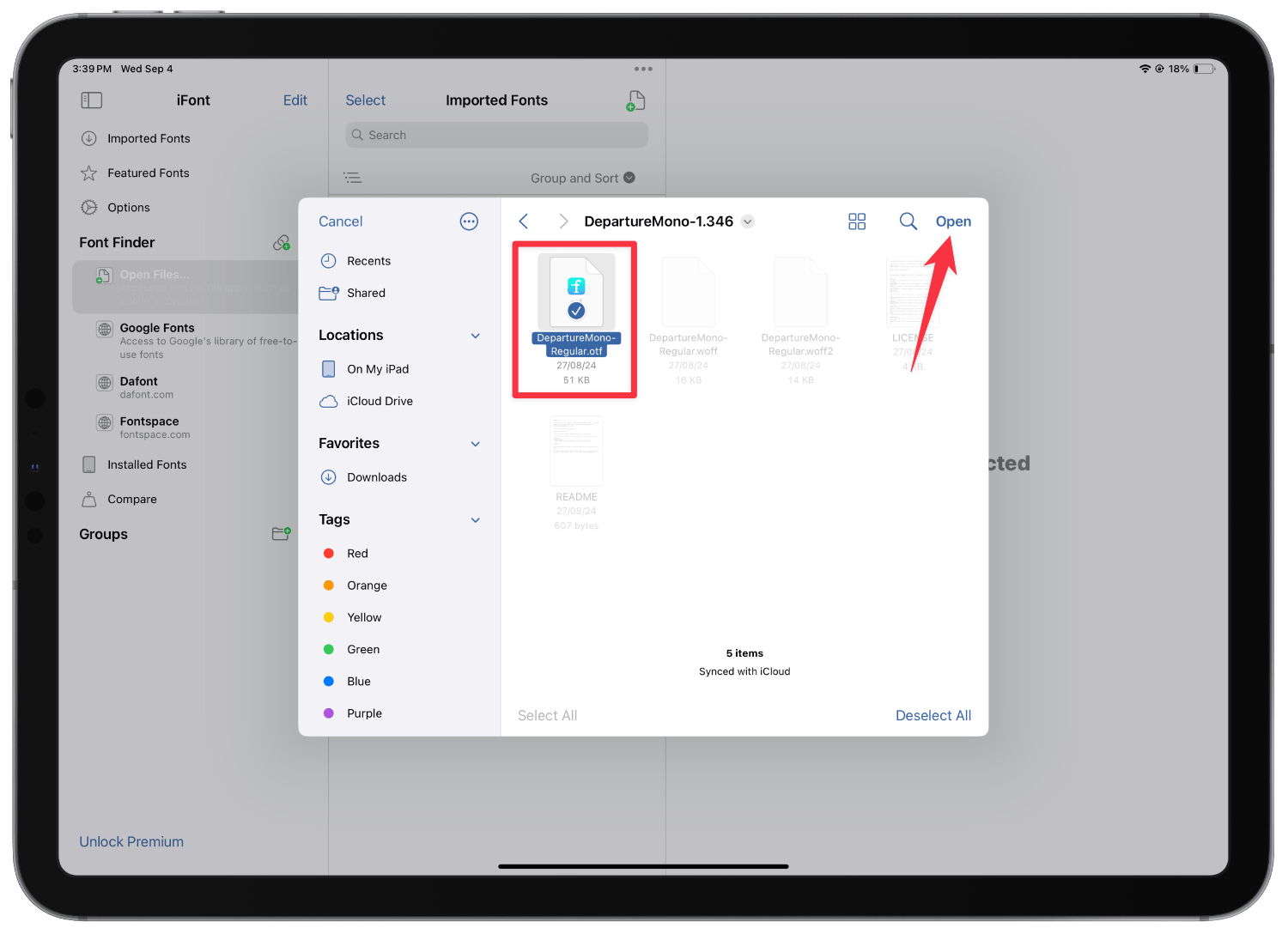
Task: Create a new group with folder-plus icon
Action: pos(281,533)
